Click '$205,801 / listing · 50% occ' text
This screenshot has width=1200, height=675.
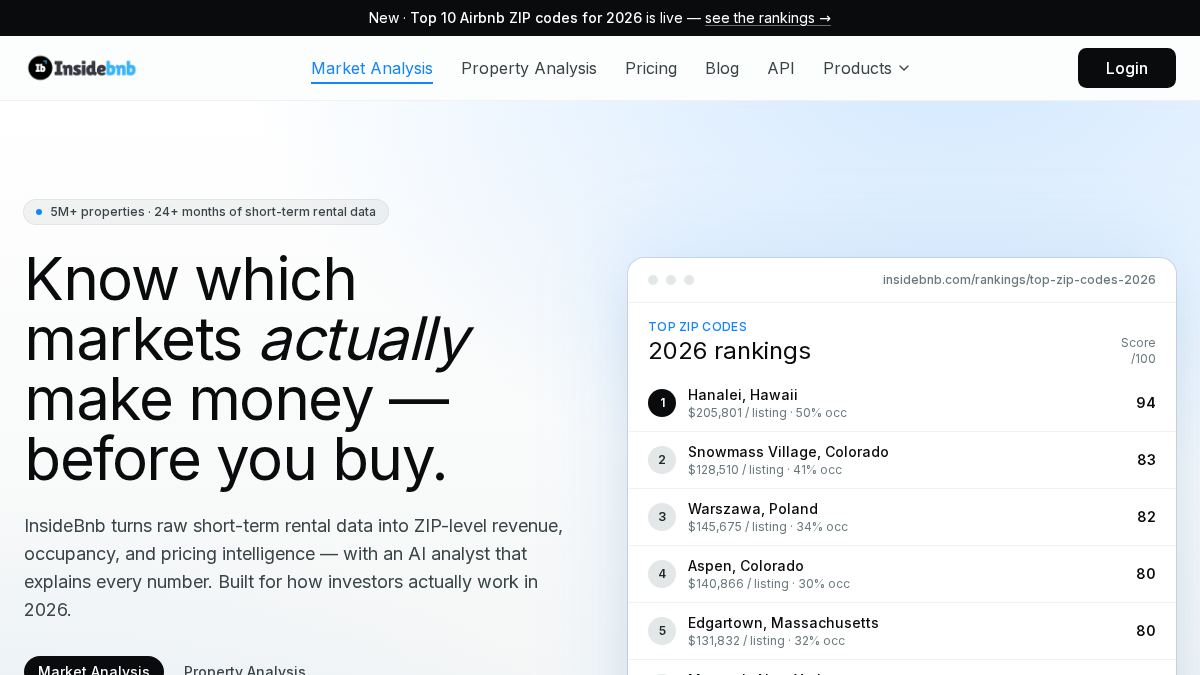767,413
